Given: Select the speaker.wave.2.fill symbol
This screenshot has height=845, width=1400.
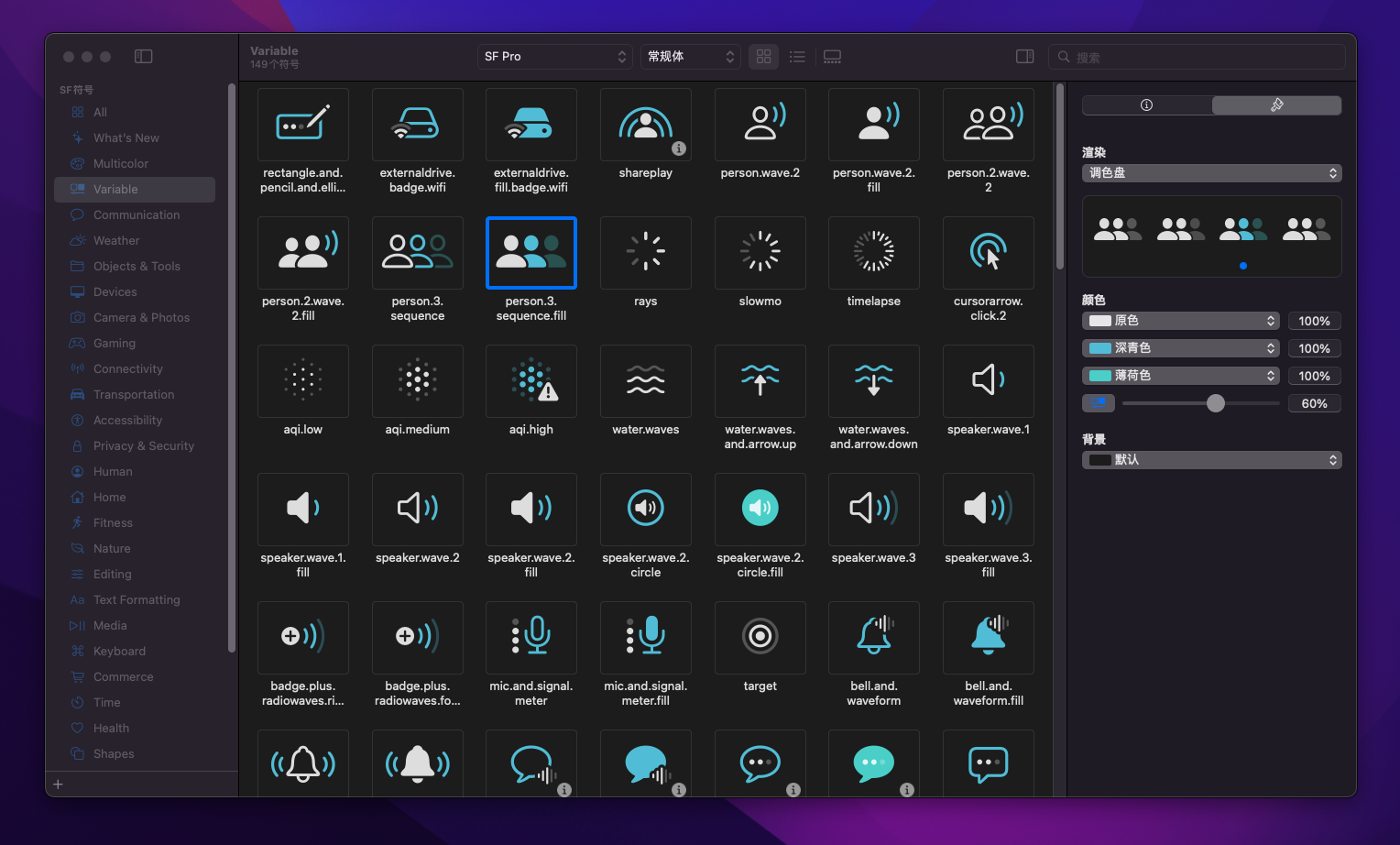Looking at the screenshot, I should click(x=531, y=510).
